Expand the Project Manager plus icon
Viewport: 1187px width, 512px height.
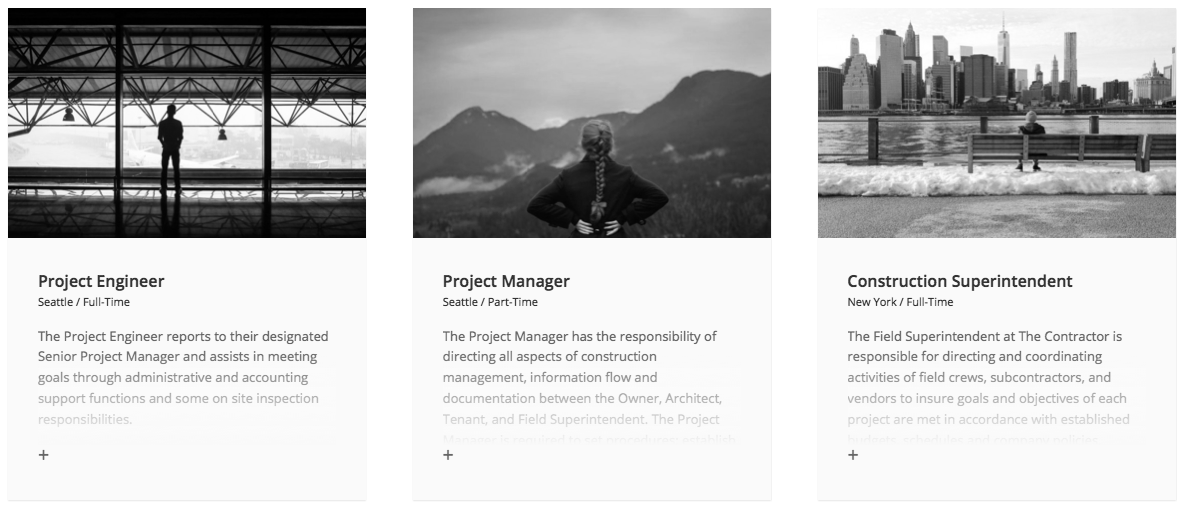pos(448,454)
